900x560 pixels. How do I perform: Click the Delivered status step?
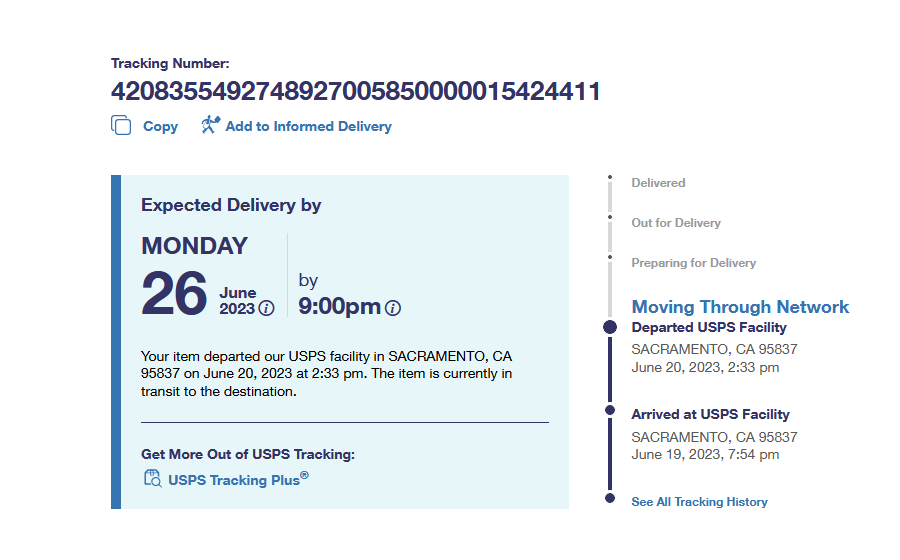tap(658, 183)
